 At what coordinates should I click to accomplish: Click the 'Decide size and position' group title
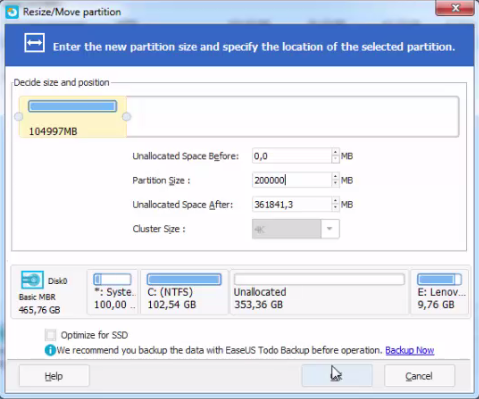(x=61, y=82)
